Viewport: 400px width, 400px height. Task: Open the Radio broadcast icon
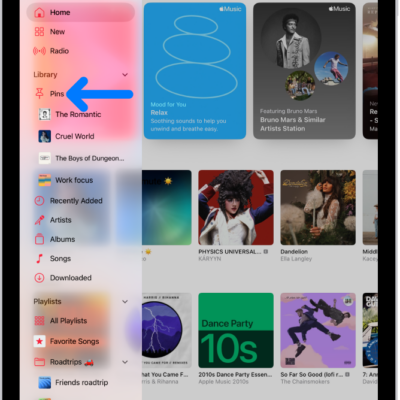pos(39,51)
